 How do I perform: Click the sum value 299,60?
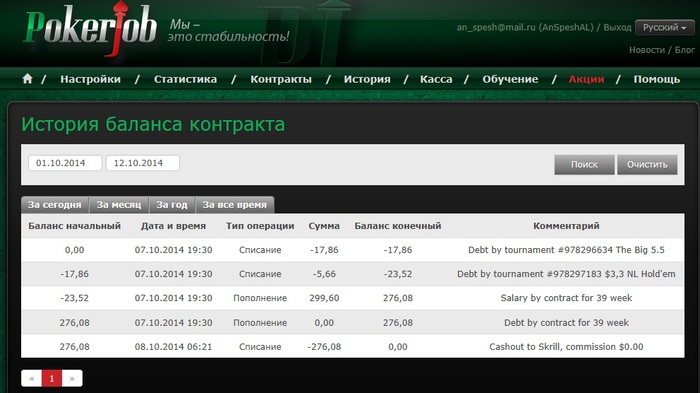click(324, 298)
